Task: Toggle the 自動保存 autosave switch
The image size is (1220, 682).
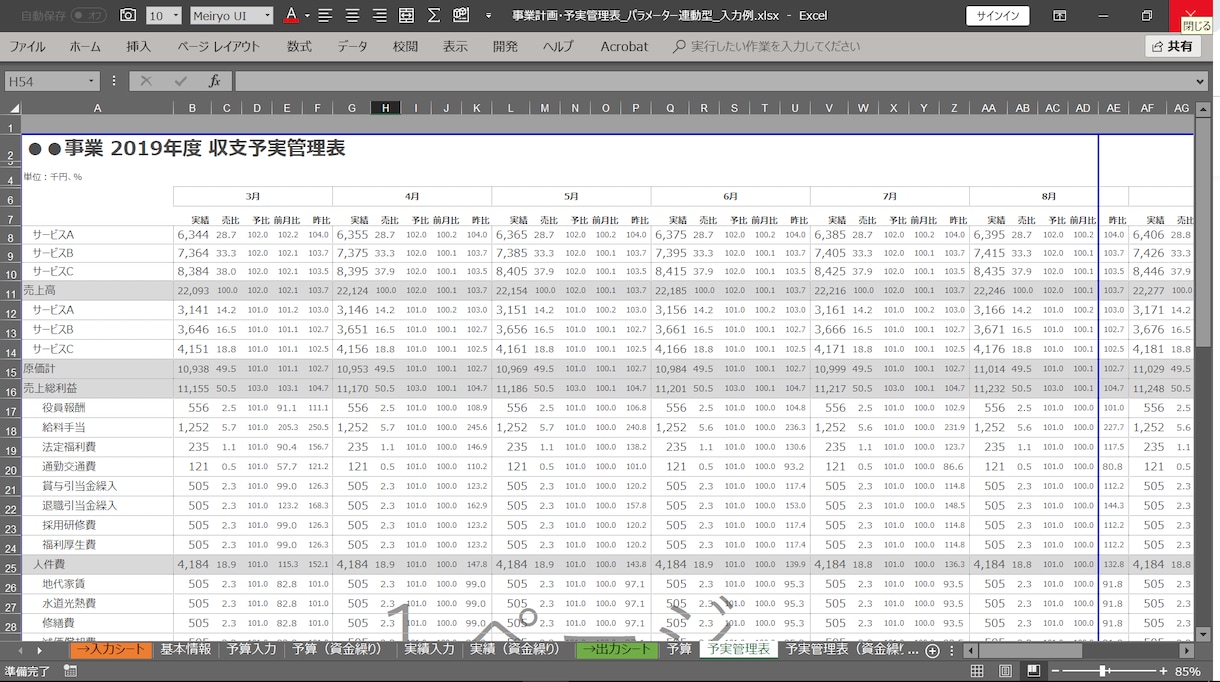Action: pos(90,15)
